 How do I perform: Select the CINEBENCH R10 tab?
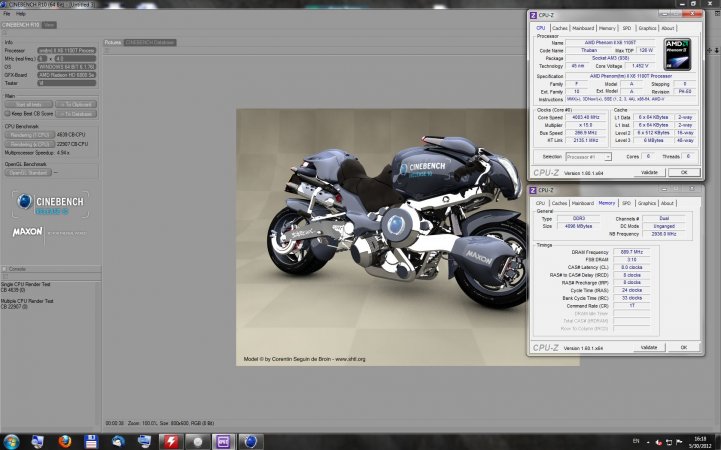pyautogui.click(x=21, y=25)
